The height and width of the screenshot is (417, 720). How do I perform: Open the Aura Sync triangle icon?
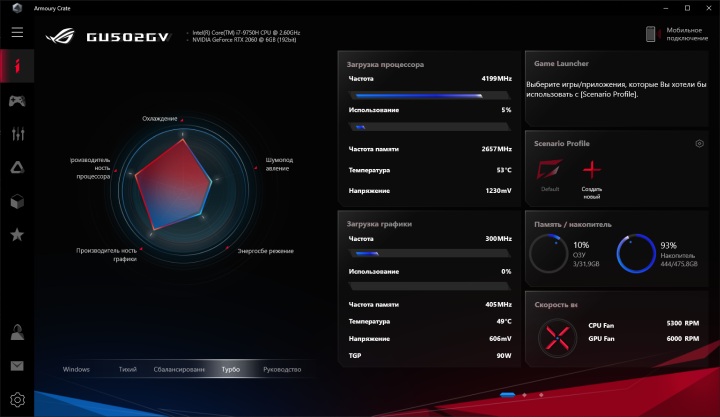click(17, 168)
